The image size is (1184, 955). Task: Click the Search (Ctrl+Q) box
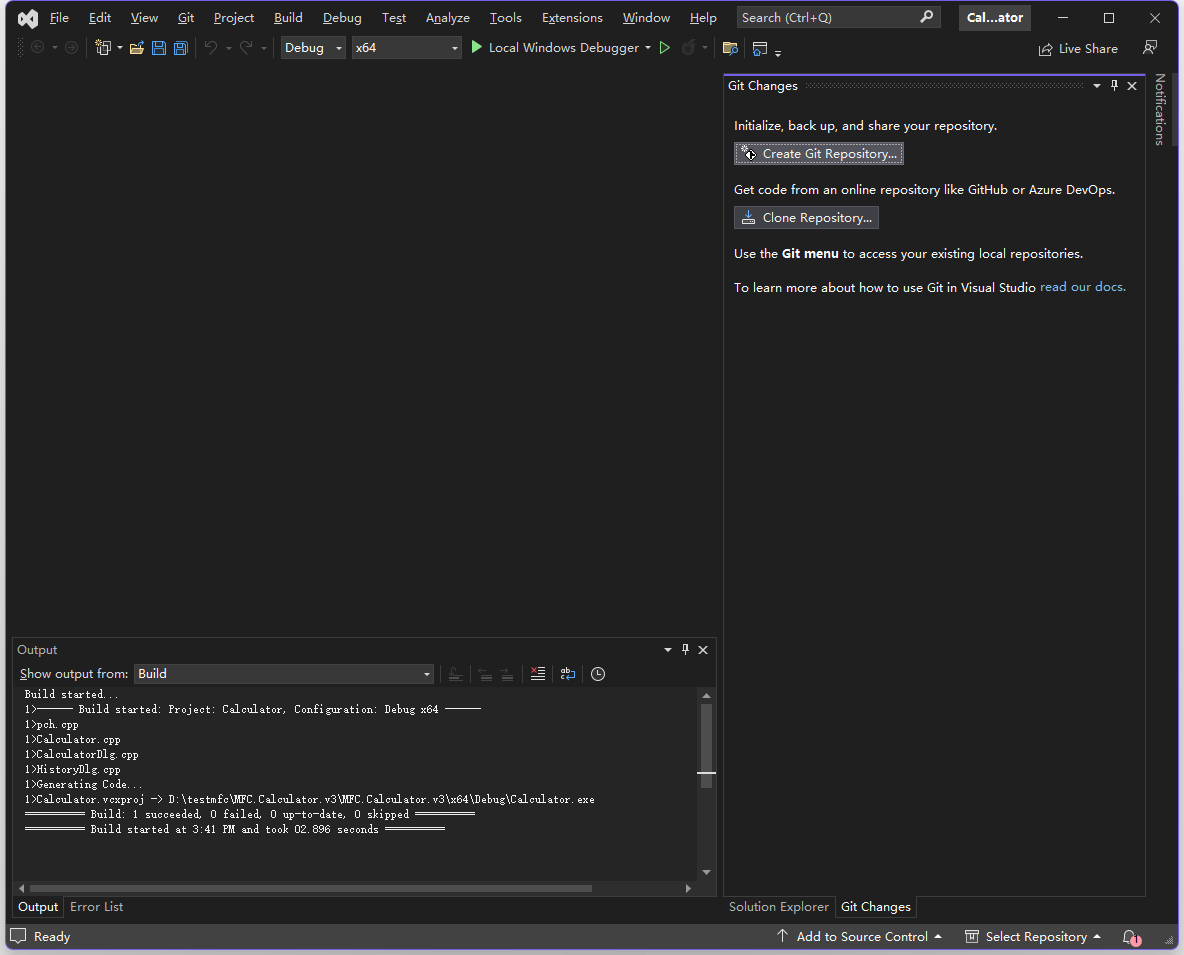click(828, 18)
